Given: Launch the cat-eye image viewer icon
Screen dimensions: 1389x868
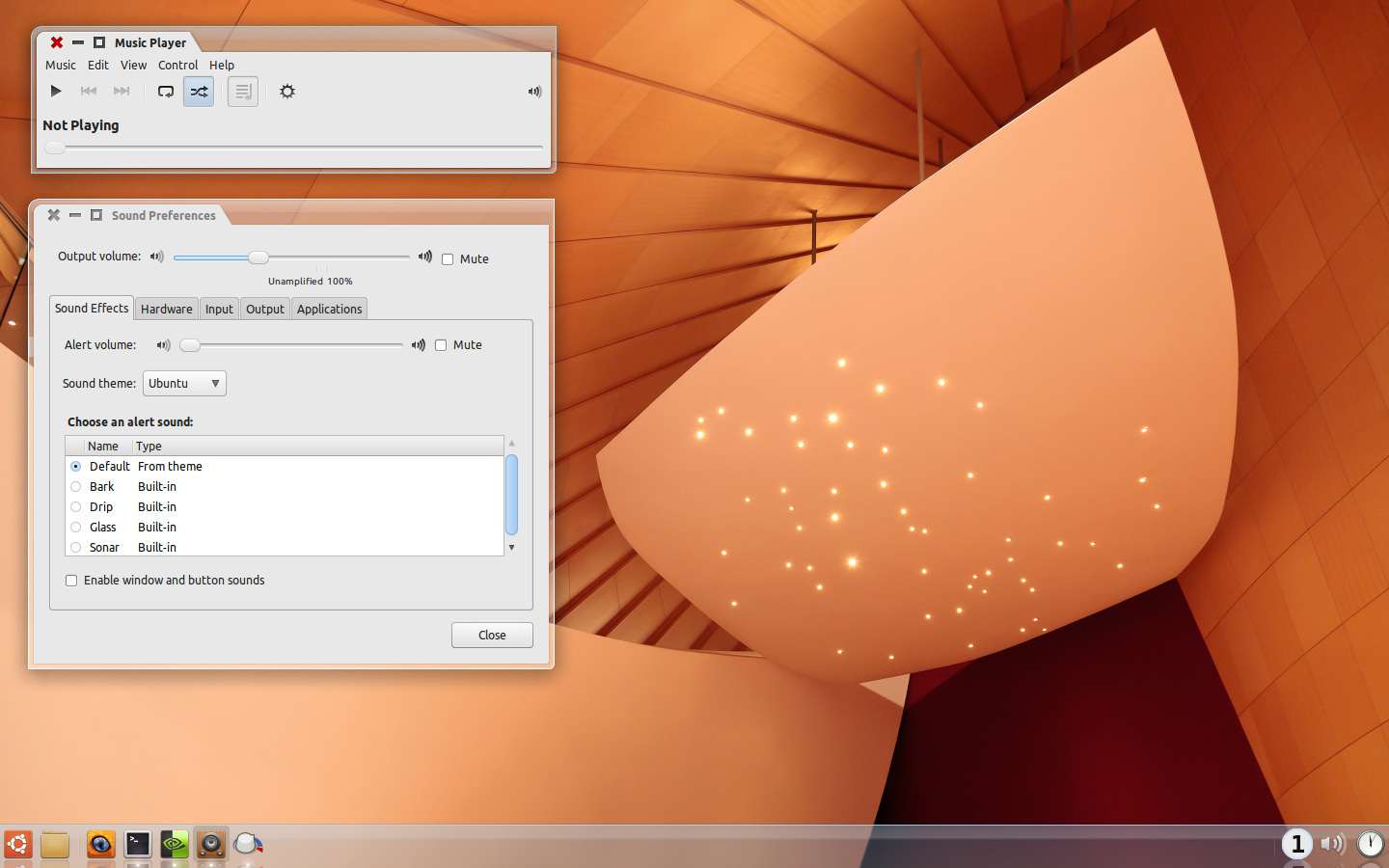Looking at the screenshot, I should click(100, 845).
